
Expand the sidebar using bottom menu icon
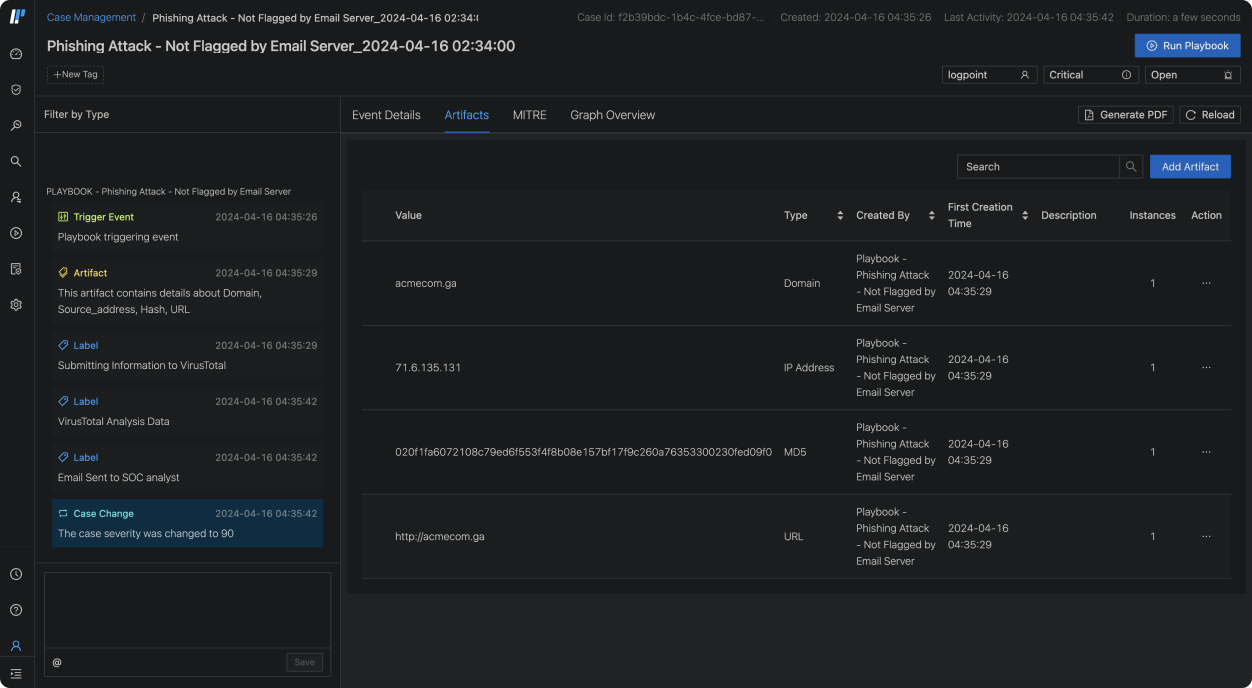click(16, 674)
